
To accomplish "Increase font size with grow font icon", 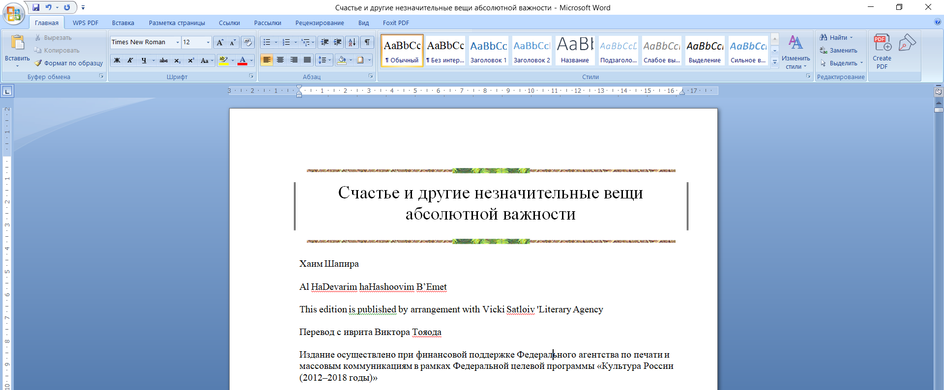I will click(220, 43).
